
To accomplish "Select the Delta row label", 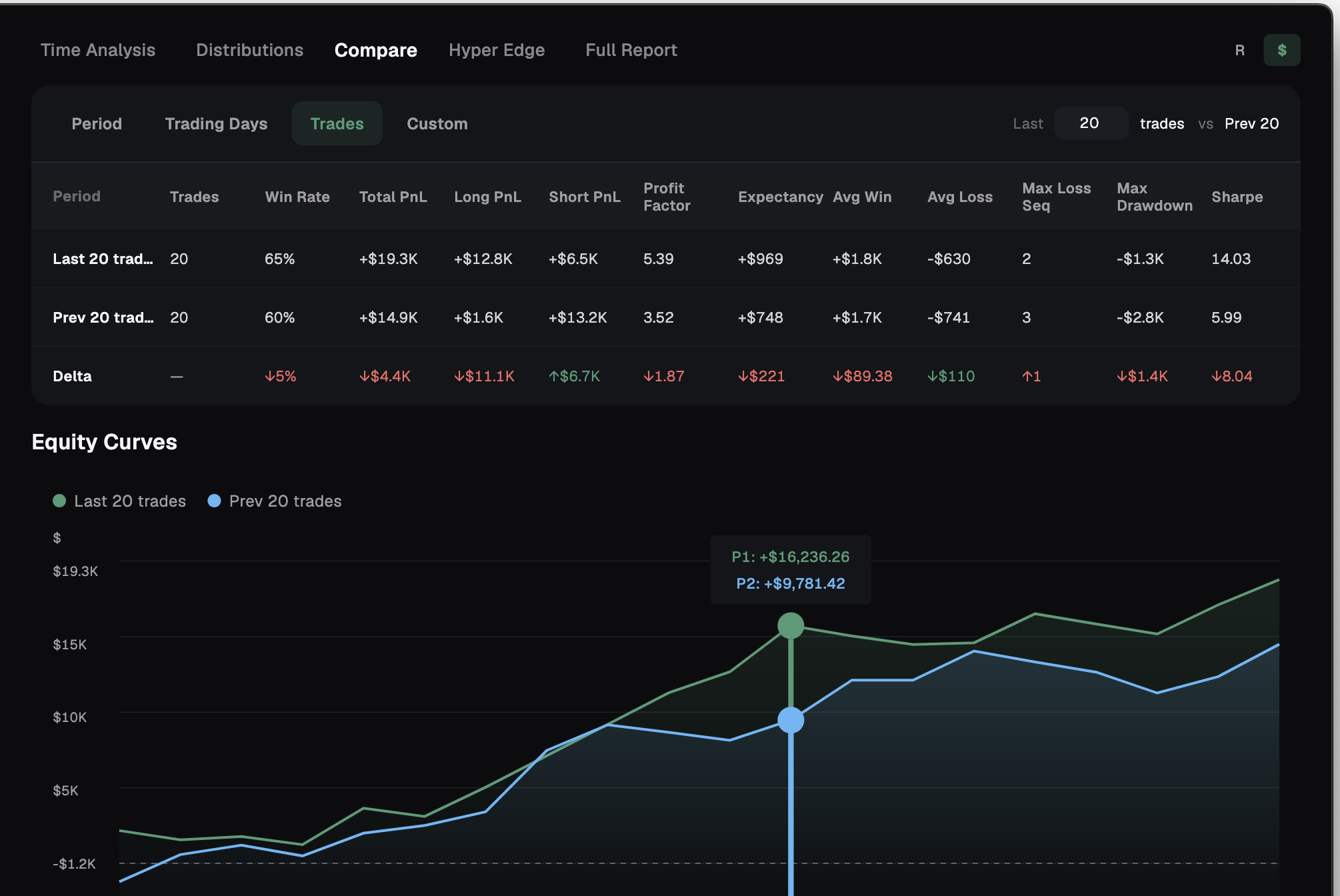I will pos(72,376).
